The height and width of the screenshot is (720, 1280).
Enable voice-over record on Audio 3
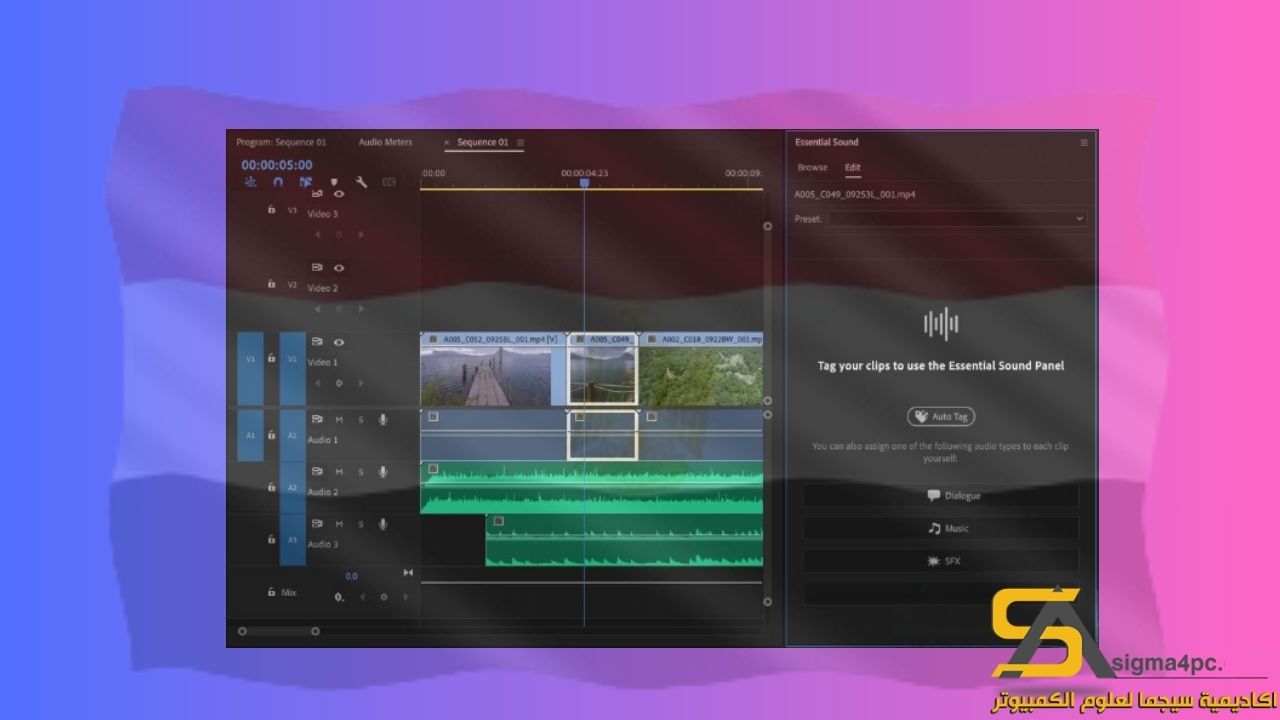[x=383, y=524]
